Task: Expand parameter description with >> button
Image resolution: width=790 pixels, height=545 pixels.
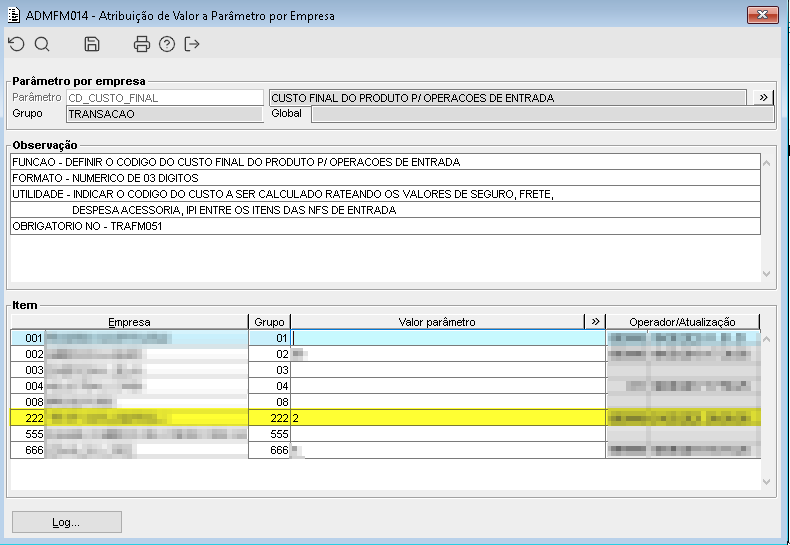Action: (x=763, y=97)
